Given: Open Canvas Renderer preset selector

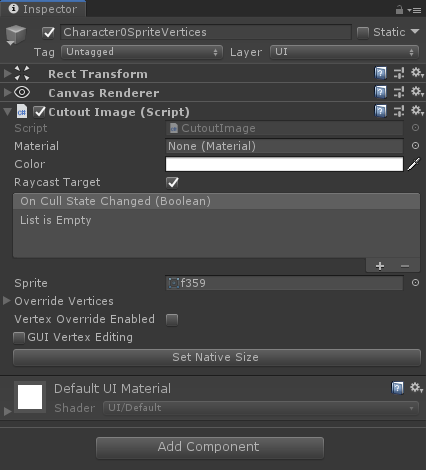Looking at the screenshot, I should [x=399, y=92].
